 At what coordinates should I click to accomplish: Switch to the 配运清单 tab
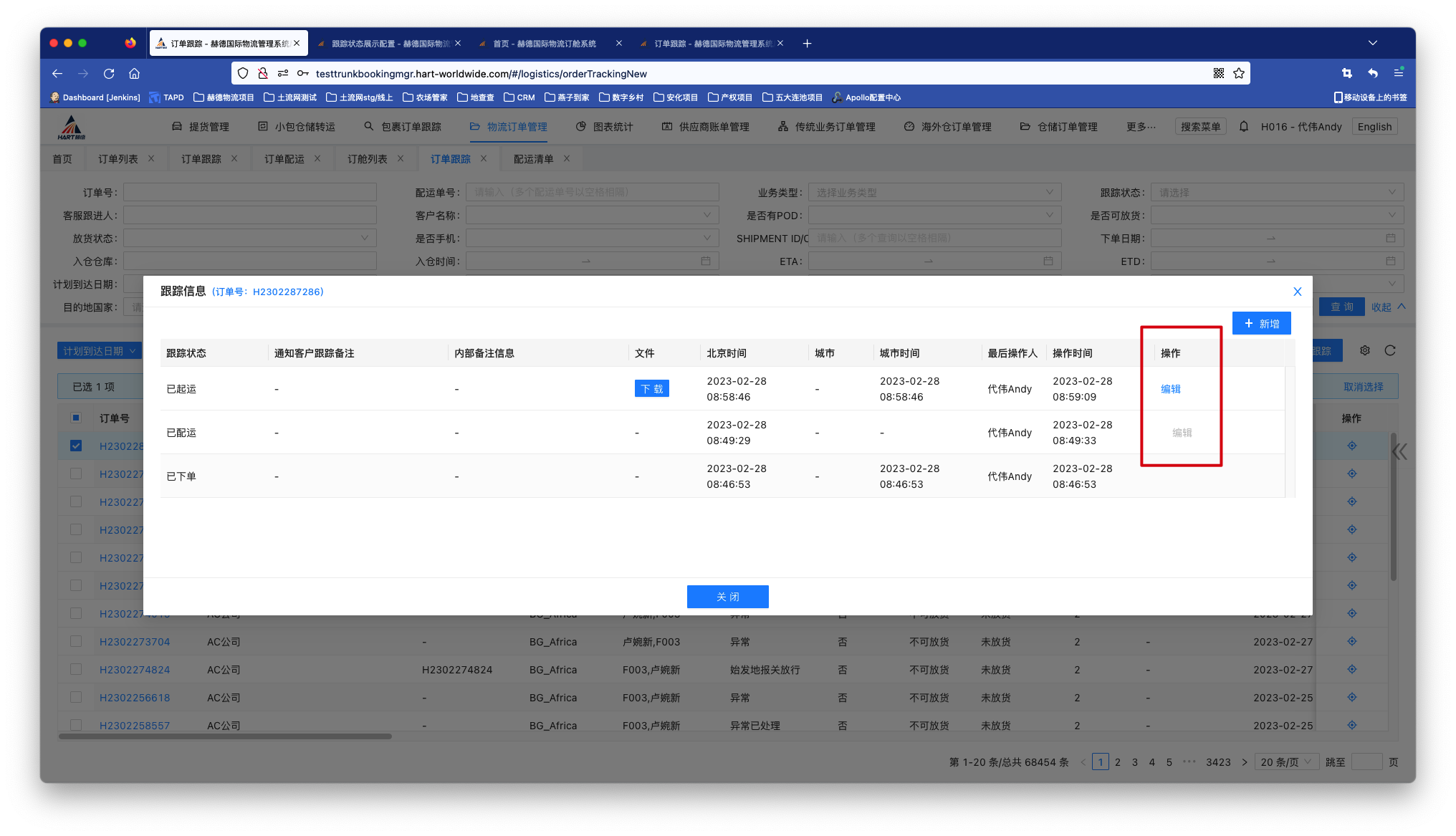click(x=533, y=159)
